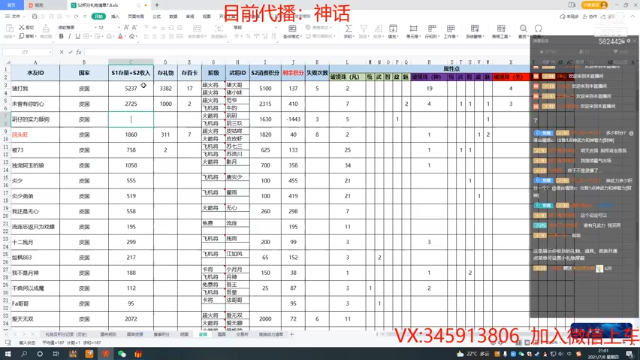Open the WPS app on the taskbar
Image resolution: width=640 pixels, height=360 pixels.
(x=106, y=354)
